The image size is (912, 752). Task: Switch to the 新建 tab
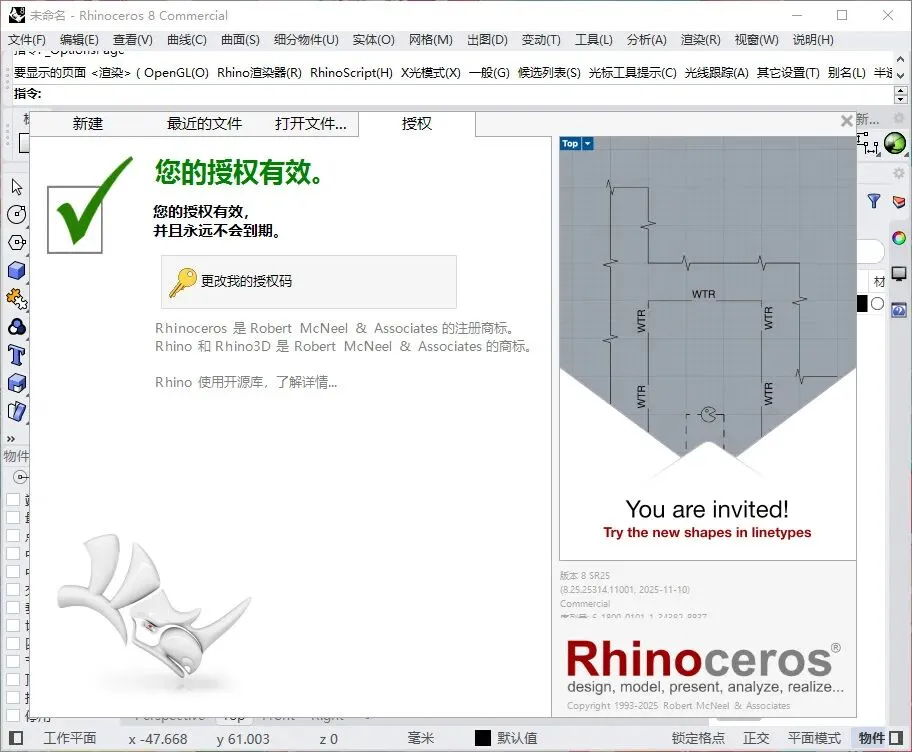pos(88,123)
